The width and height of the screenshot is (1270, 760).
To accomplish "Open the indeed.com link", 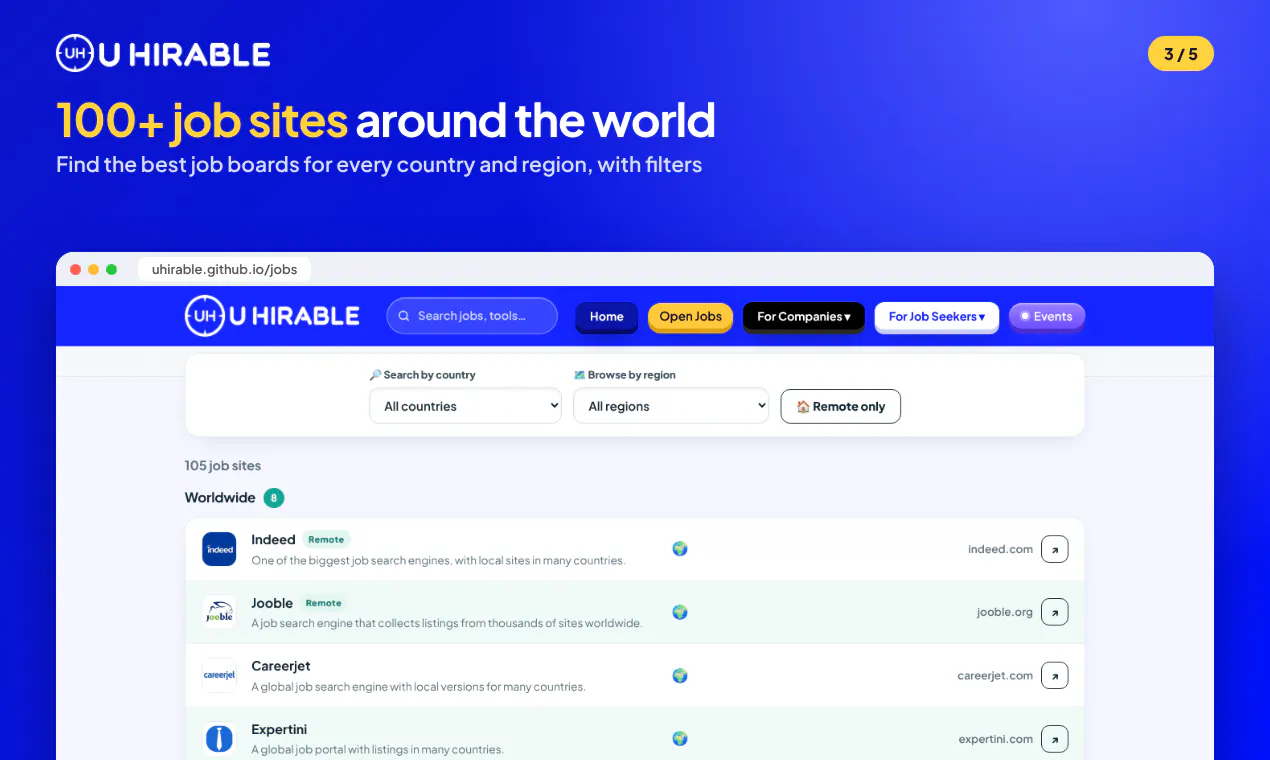I will tap(1000, 549).
